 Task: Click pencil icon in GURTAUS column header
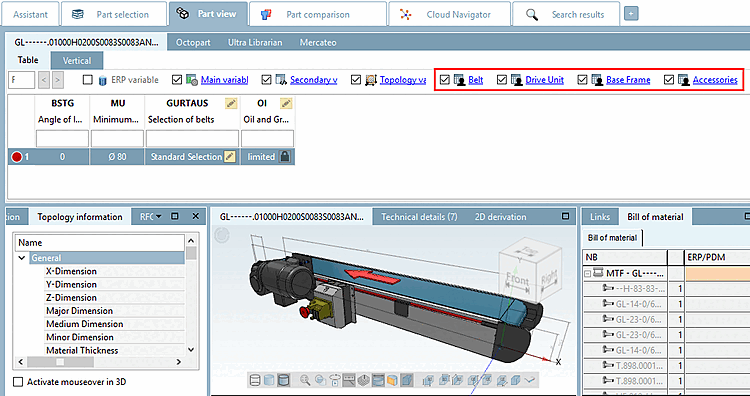[231, 103]
